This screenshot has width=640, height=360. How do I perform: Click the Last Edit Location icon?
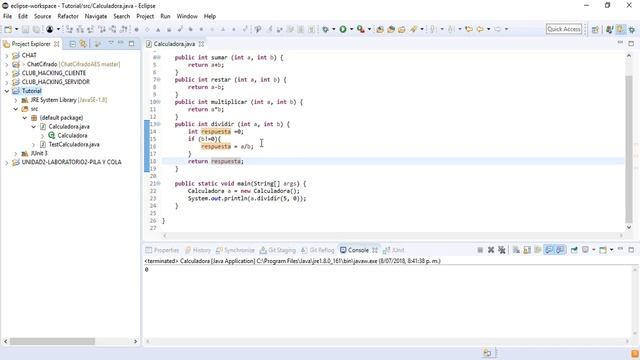pos(469,29)
